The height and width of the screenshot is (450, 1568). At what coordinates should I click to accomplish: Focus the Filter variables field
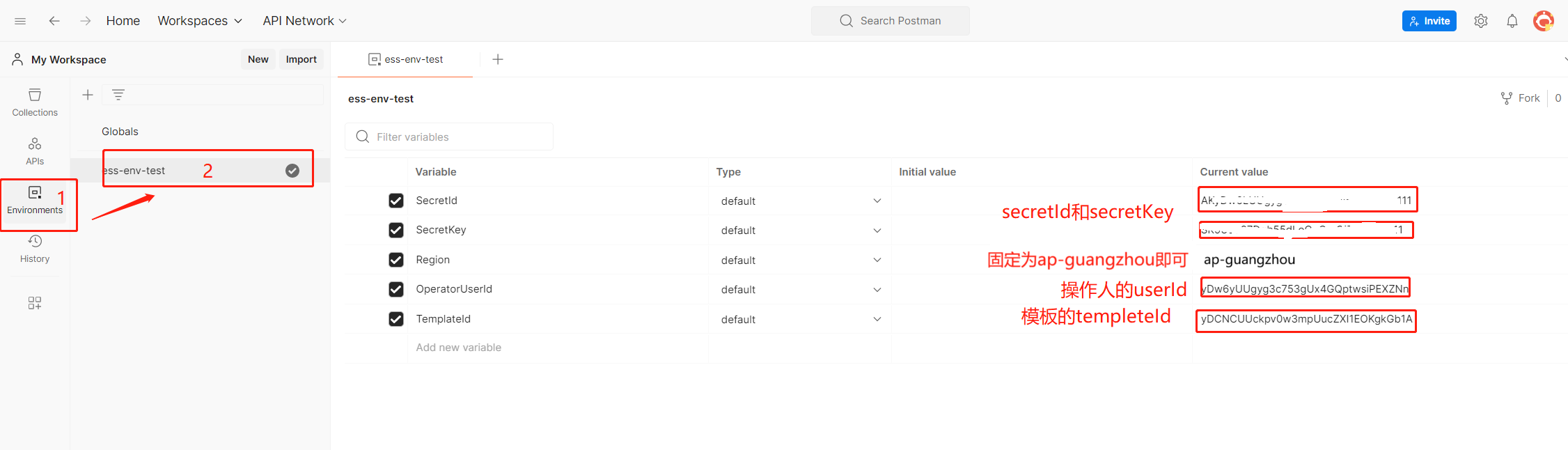(449, 137)
